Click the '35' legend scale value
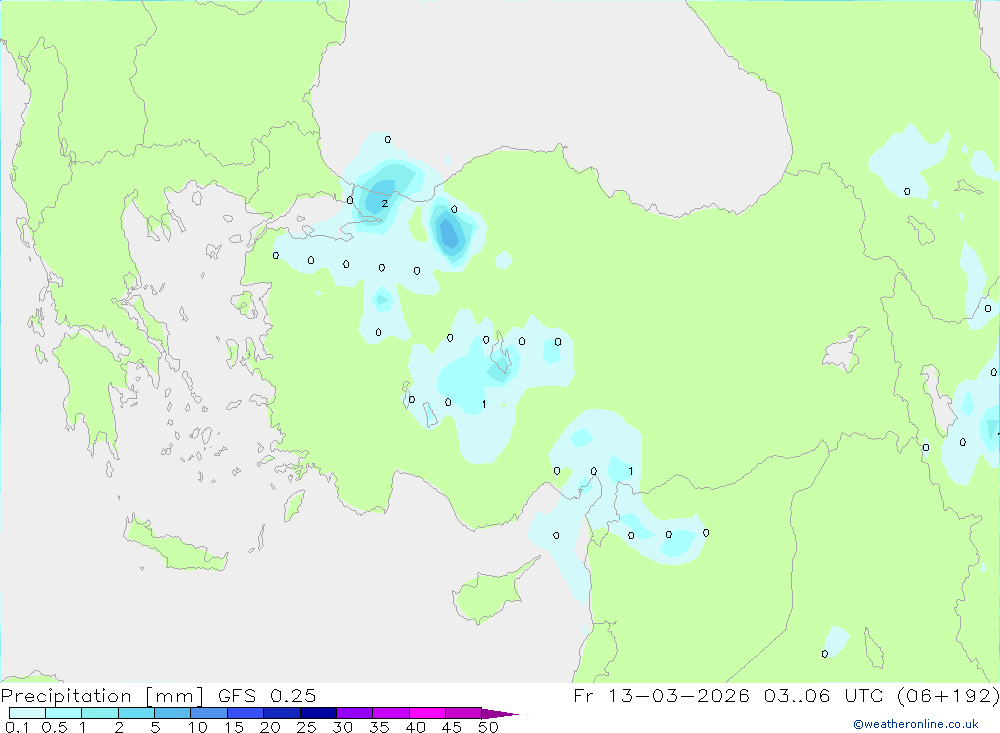 coord(379,727)
